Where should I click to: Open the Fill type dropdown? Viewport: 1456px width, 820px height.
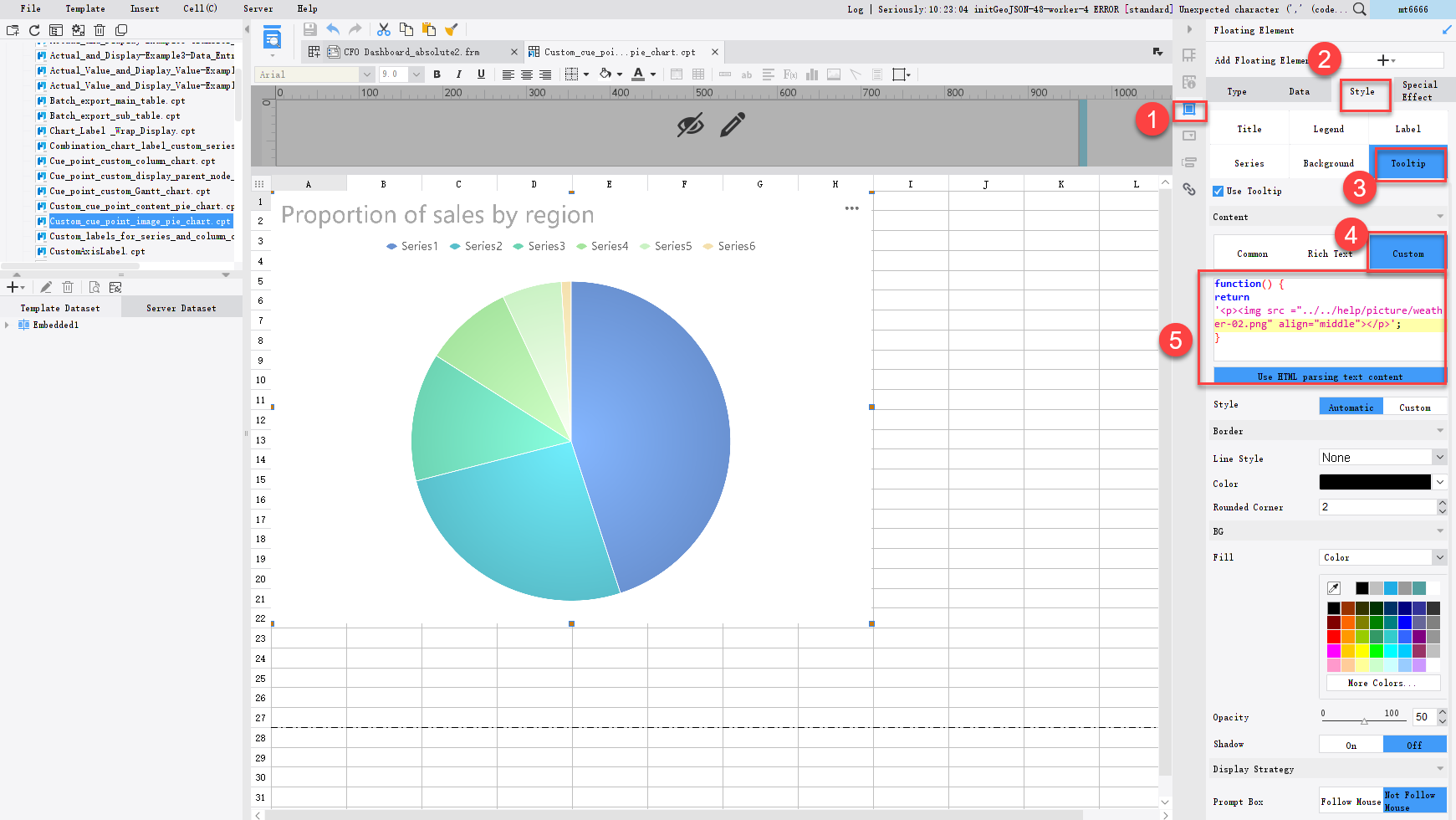coord(1439,557)
